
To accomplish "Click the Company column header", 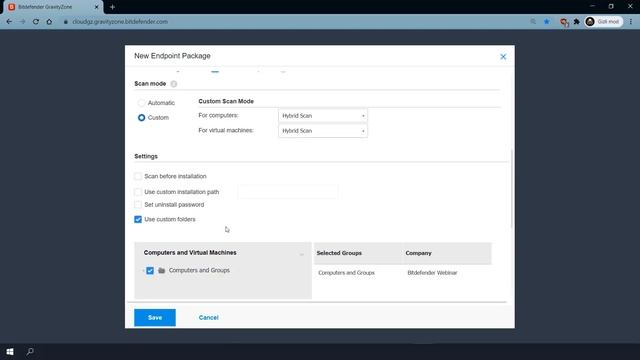I will [418, 253].
